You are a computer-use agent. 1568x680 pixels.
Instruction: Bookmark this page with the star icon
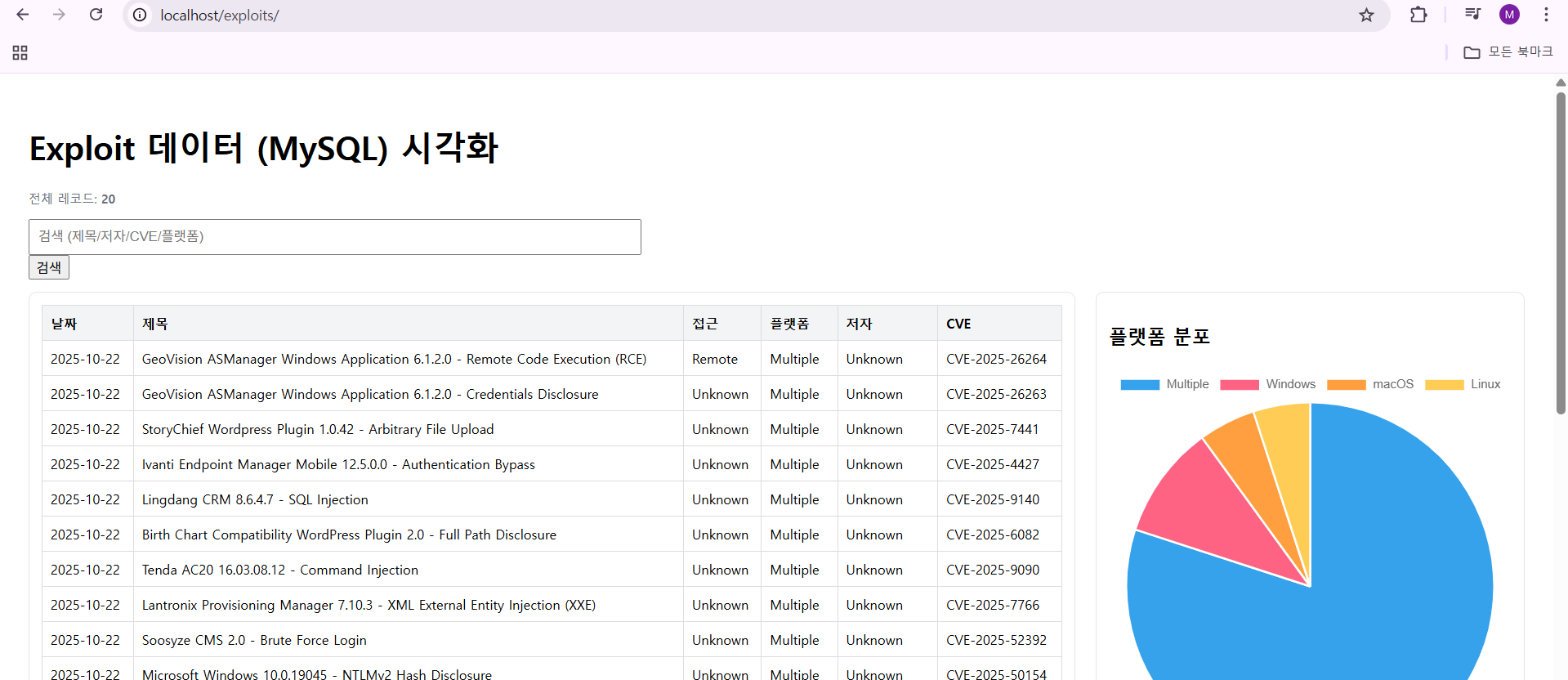click(x=1366, y=16)
